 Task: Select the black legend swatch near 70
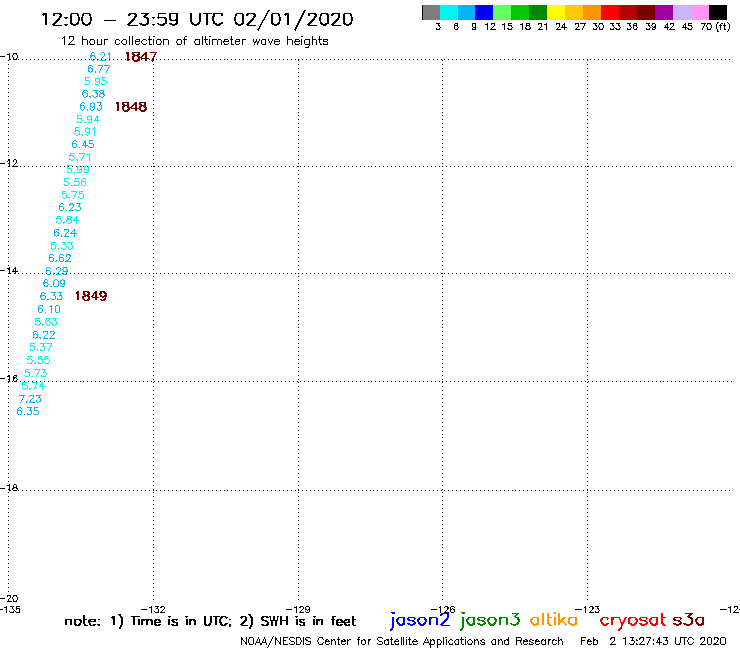(718, 12)
